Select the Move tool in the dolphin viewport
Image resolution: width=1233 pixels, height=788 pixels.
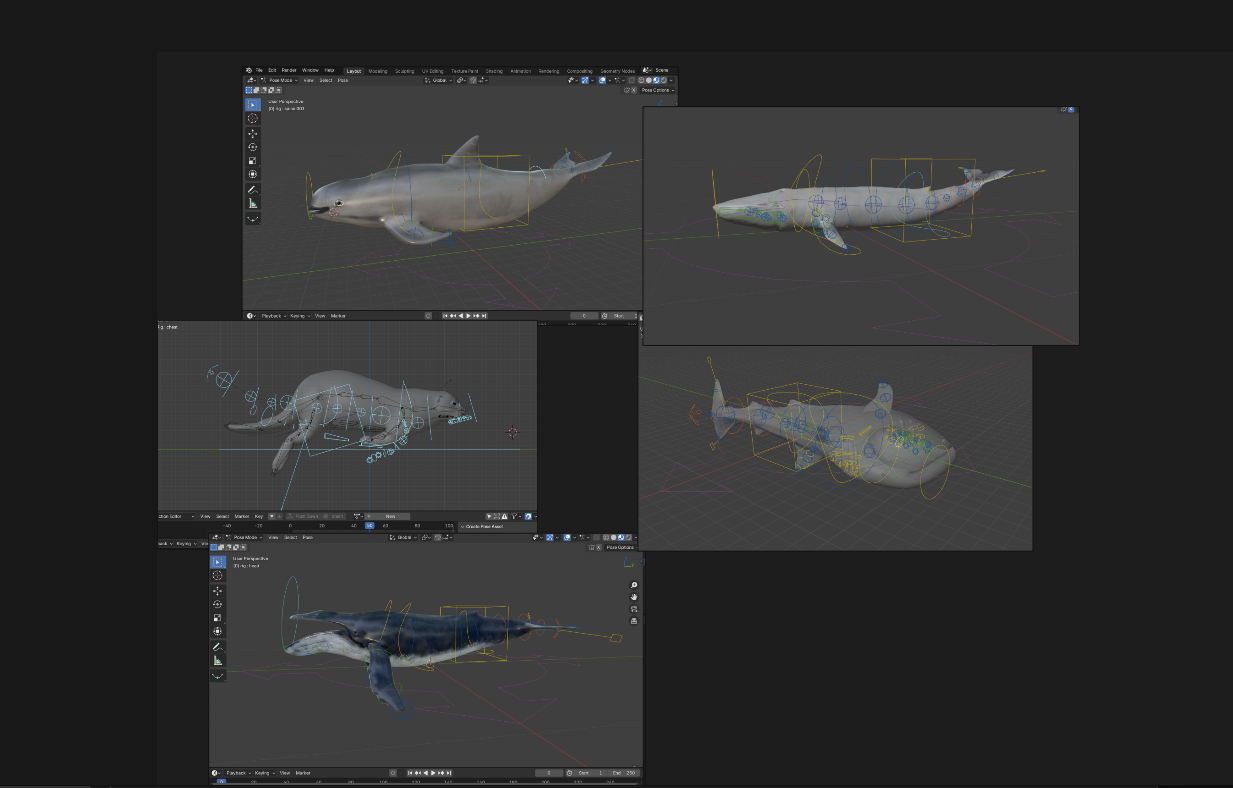tap(253, 133)
